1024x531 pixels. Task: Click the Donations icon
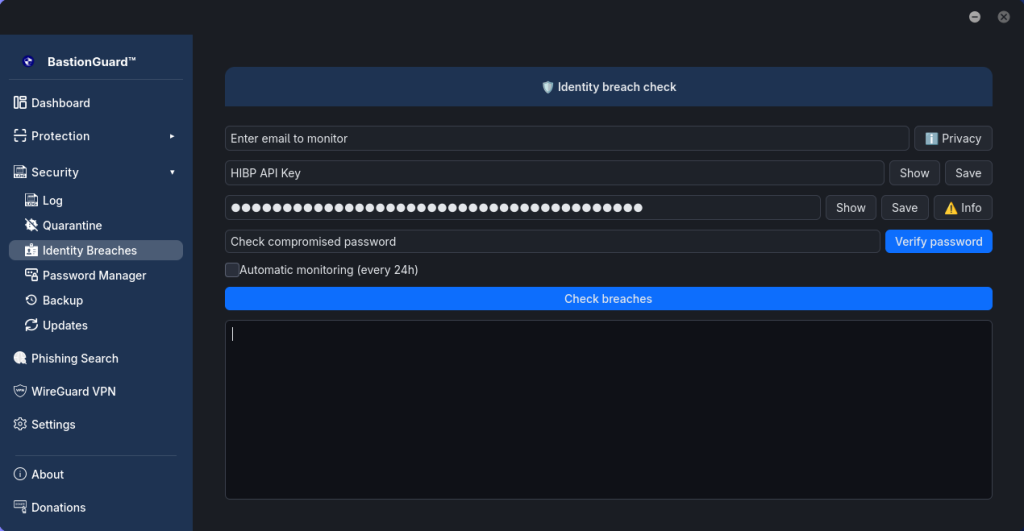[x=20, y=507]
